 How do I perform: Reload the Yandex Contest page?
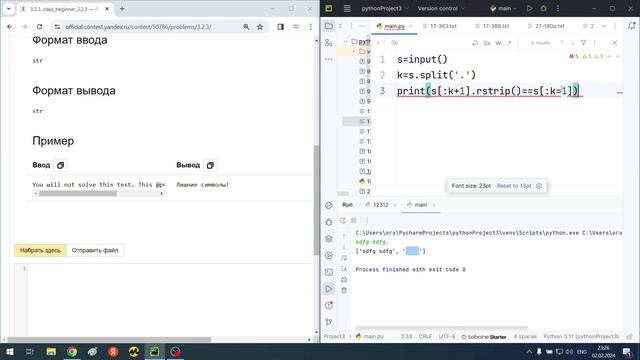pos(39,27)
